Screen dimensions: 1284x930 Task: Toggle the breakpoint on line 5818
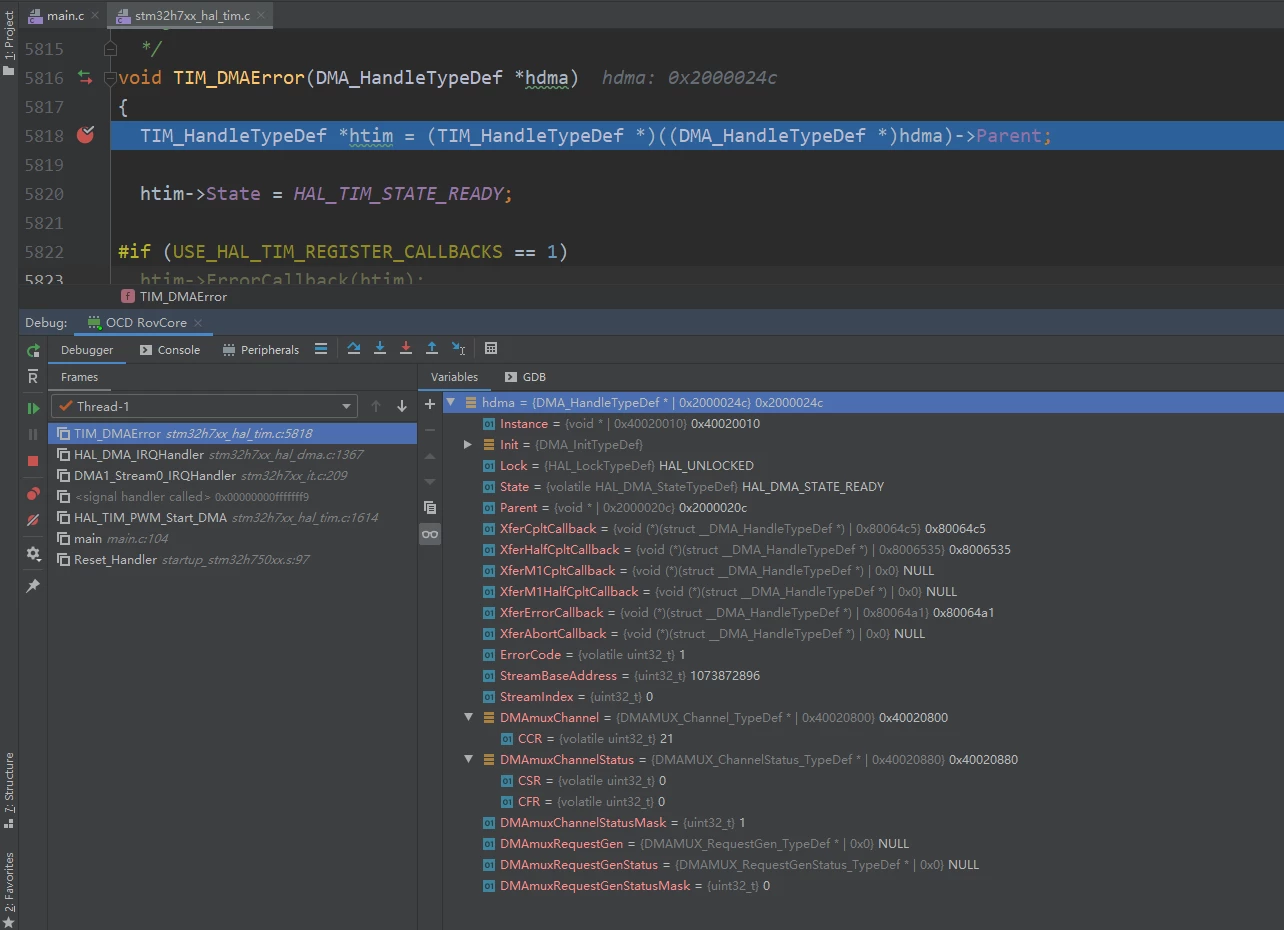tap(85, 135)
